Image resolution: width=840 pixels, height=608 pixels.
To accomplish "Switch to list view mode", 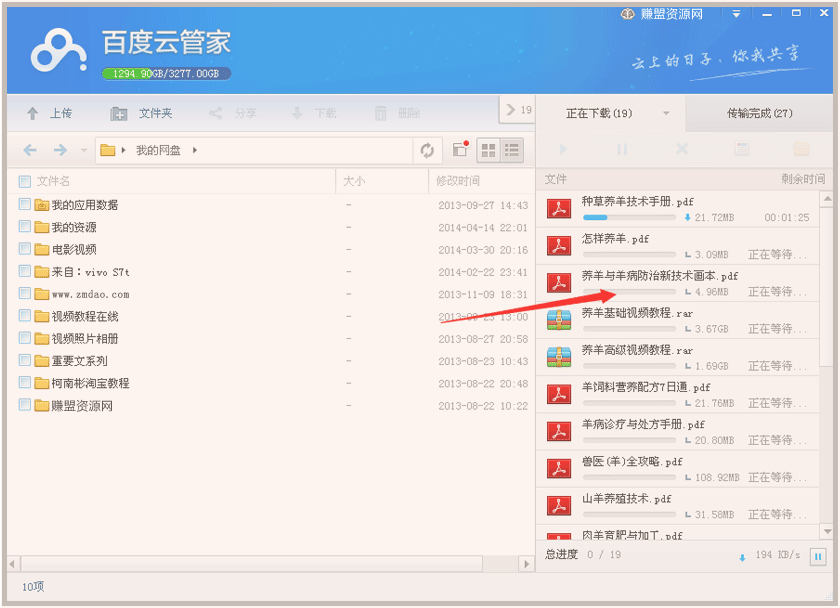I will click(x=512, y=150).
